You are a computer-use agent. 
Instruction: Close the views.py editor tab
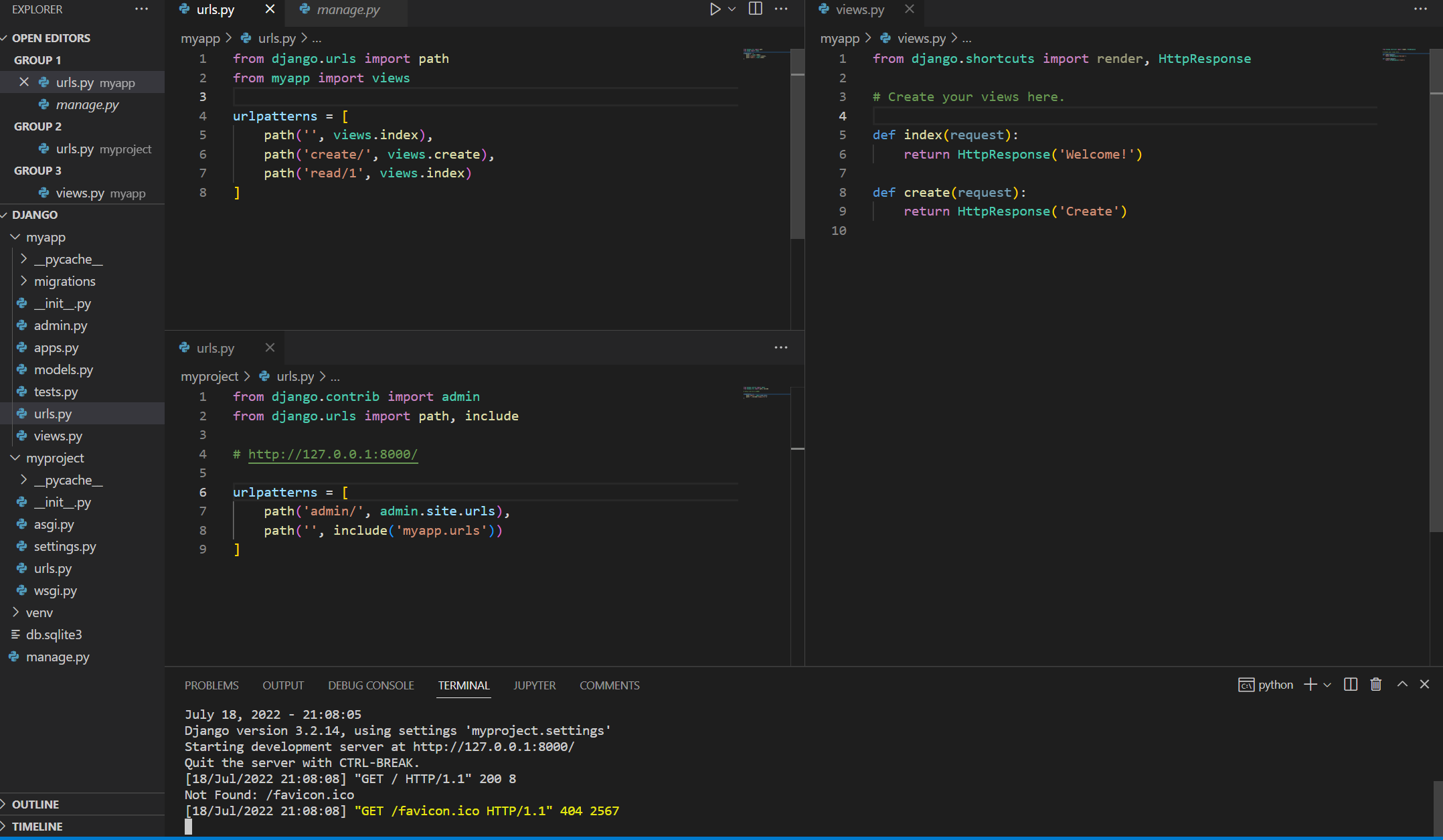[909, 9]
